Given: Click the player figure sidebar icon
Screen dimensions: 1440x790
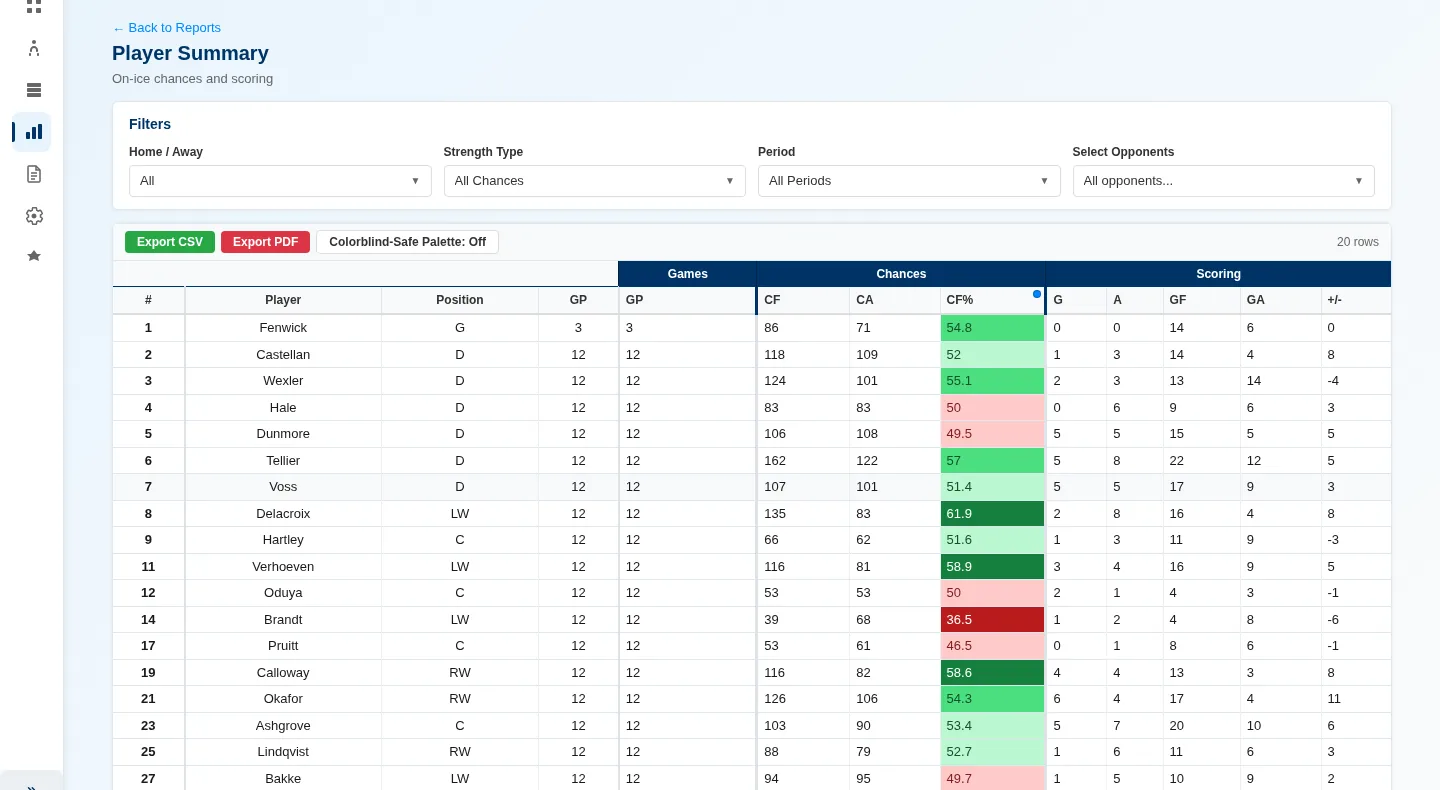Looking at the screenshot, I should point(34,48).
